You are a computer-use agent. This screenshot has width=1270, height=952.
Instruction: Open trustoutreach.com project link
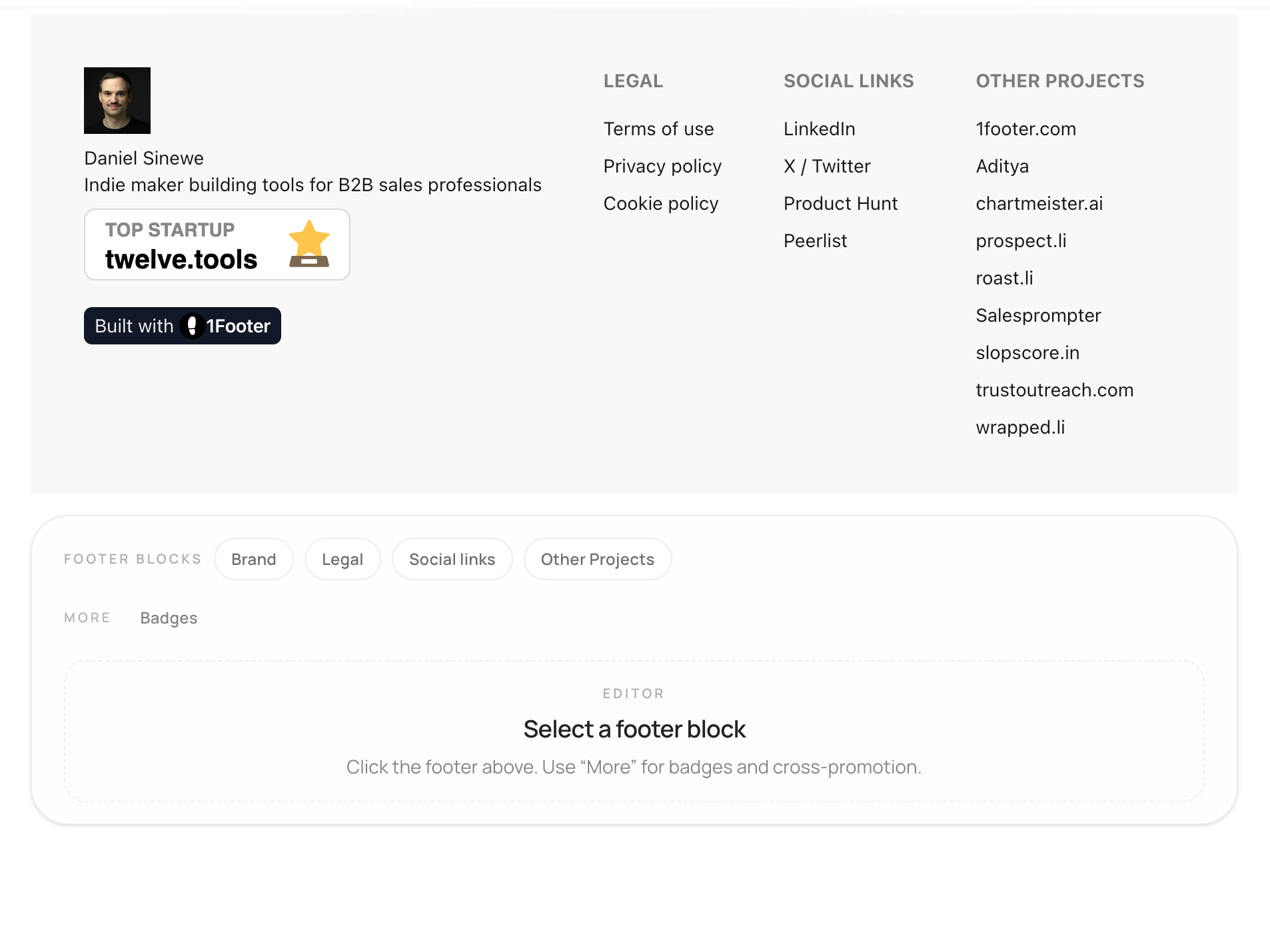coord(1054,390)
